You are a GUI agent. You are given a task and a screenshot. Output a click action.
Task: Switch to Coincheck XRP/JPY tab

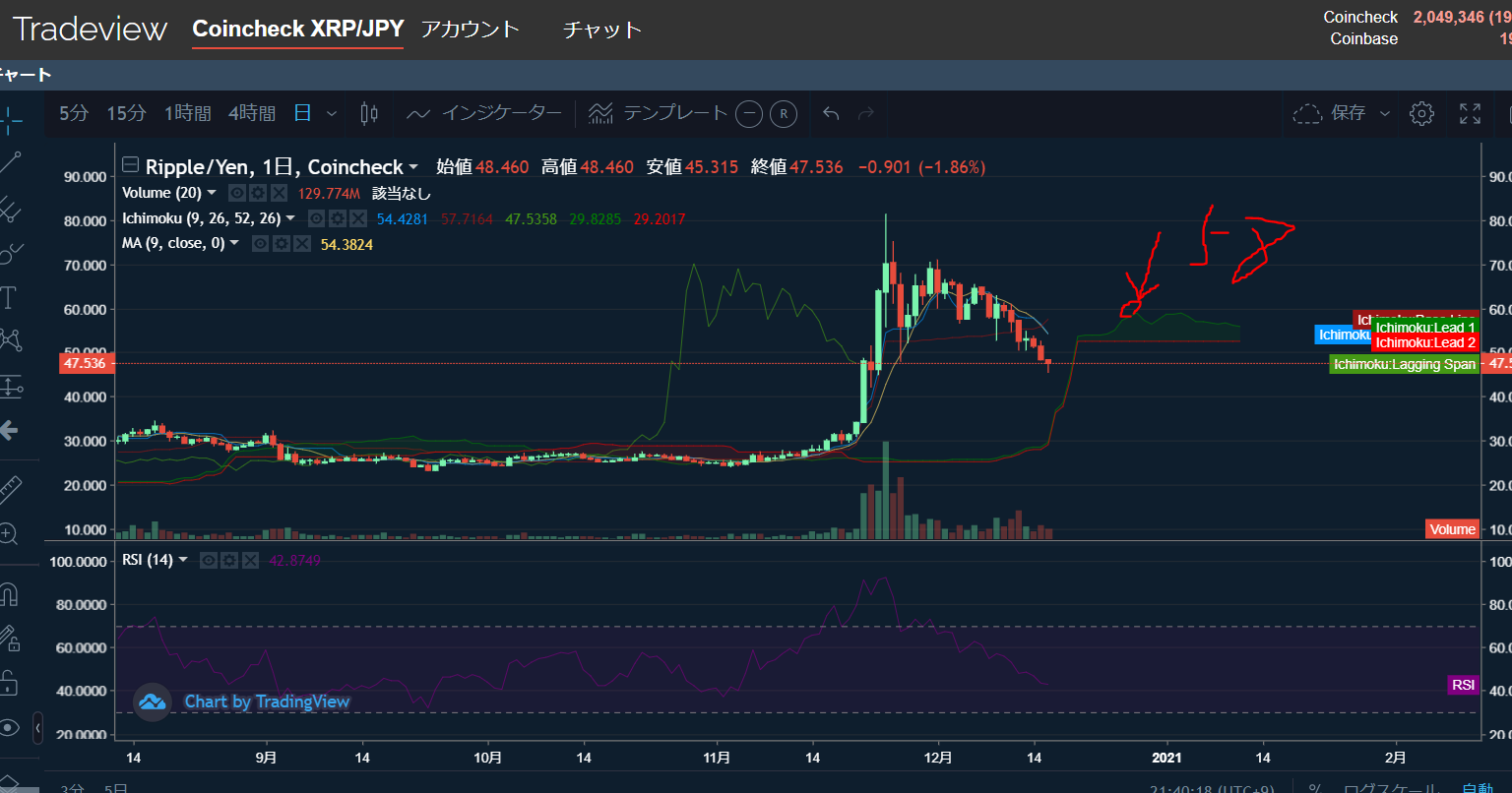point(298,29)
